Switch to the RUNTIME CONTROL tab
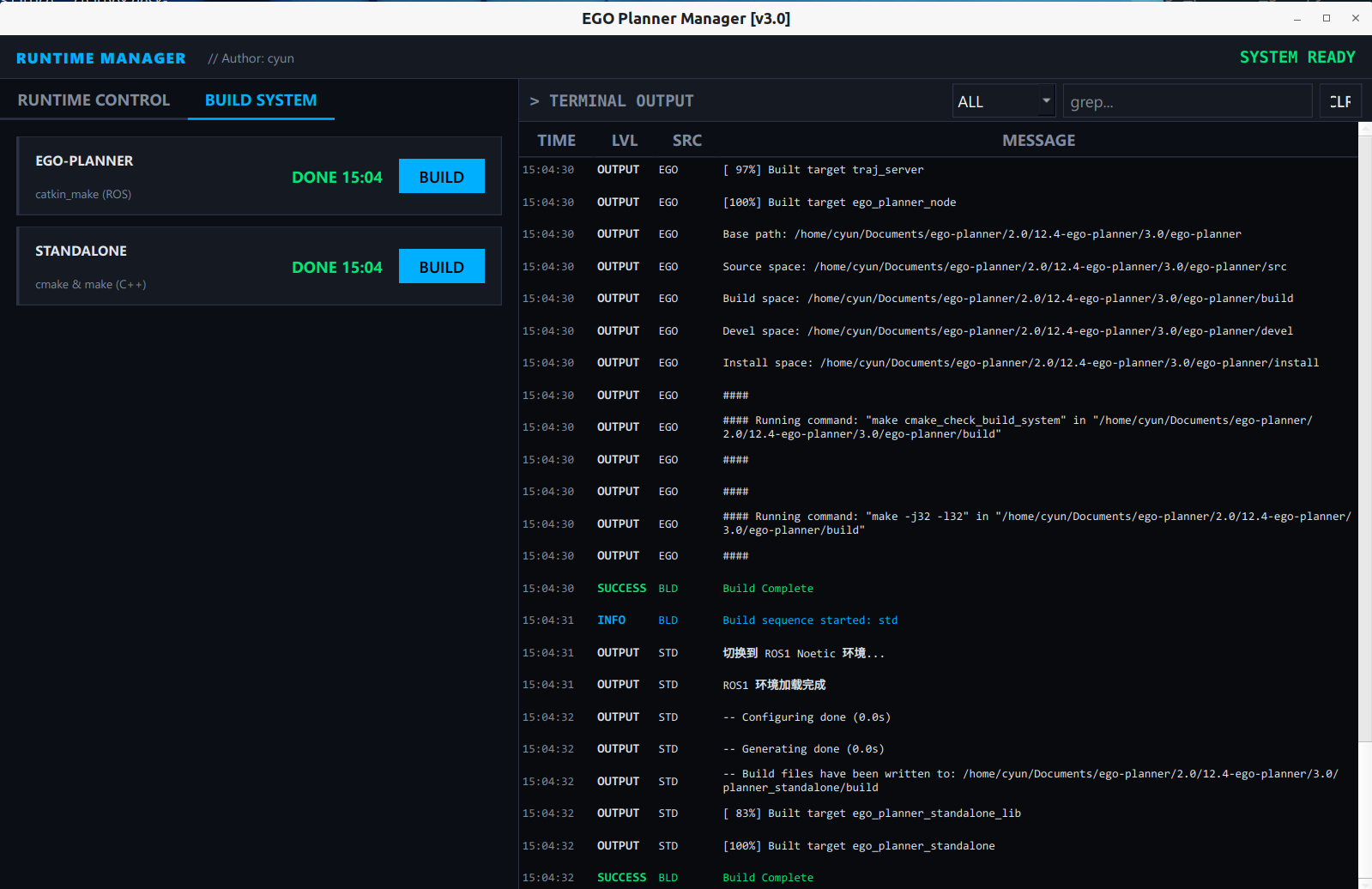 (94, 100)
